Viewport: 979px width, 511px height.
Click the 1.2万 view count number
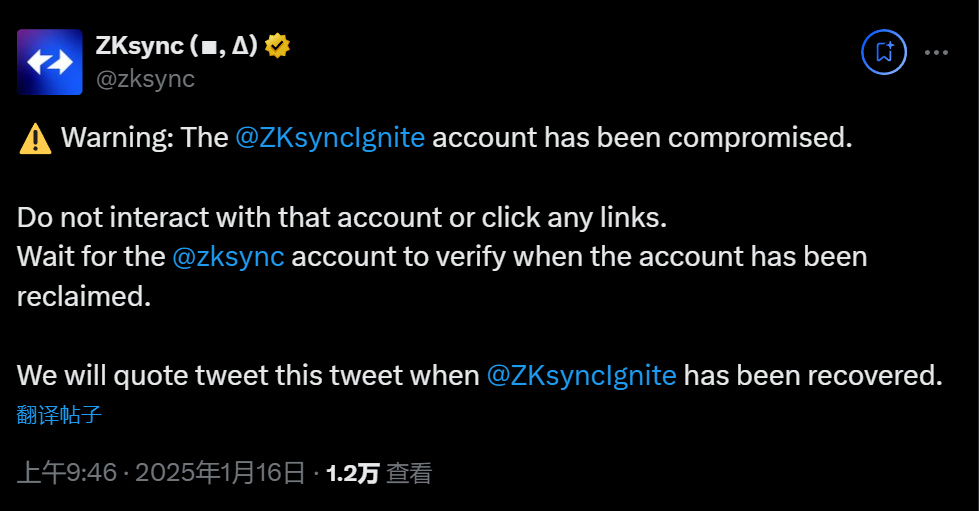352,473
